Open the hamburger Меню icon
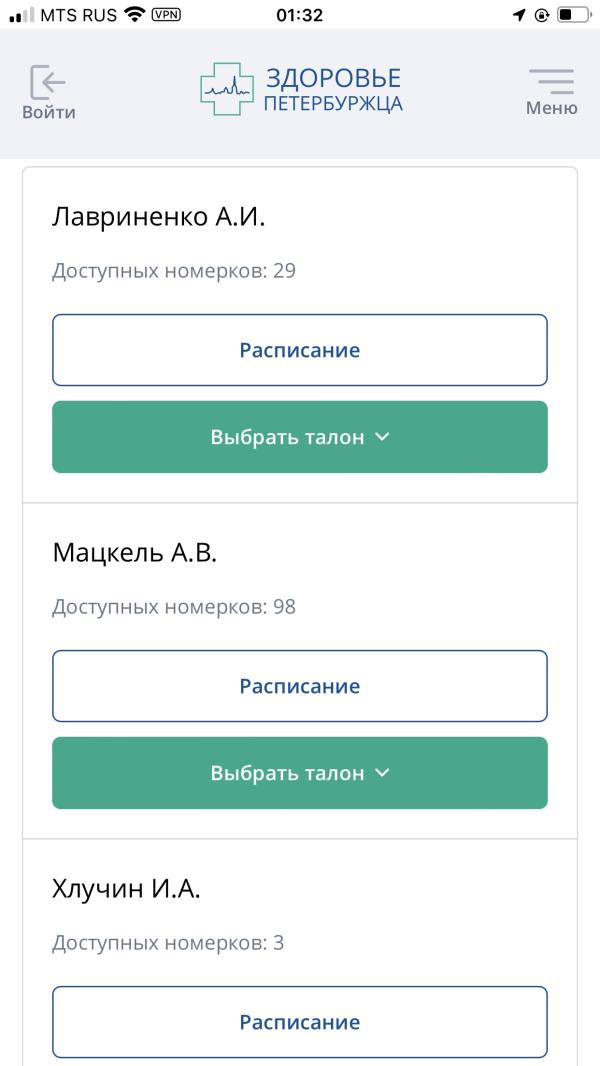 click(551, 81)
